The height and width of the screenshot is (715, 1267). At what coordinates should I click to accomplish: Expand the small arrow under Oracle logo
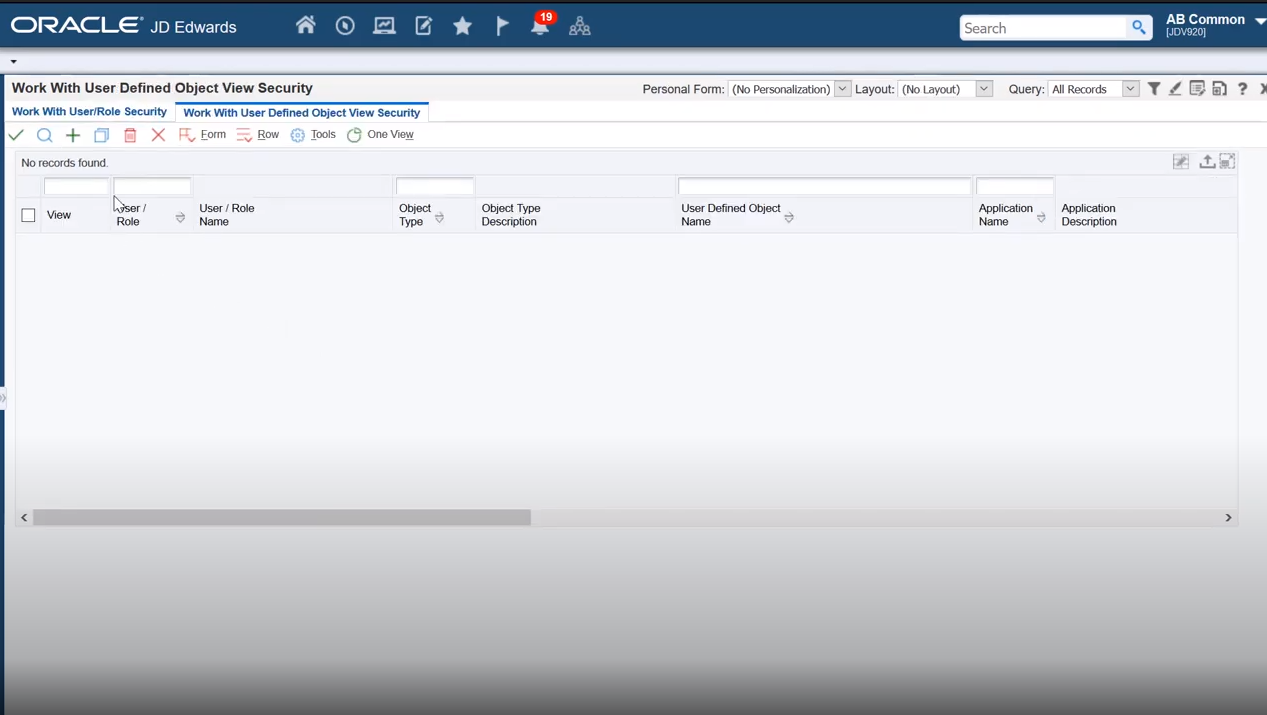coord(13,62)
